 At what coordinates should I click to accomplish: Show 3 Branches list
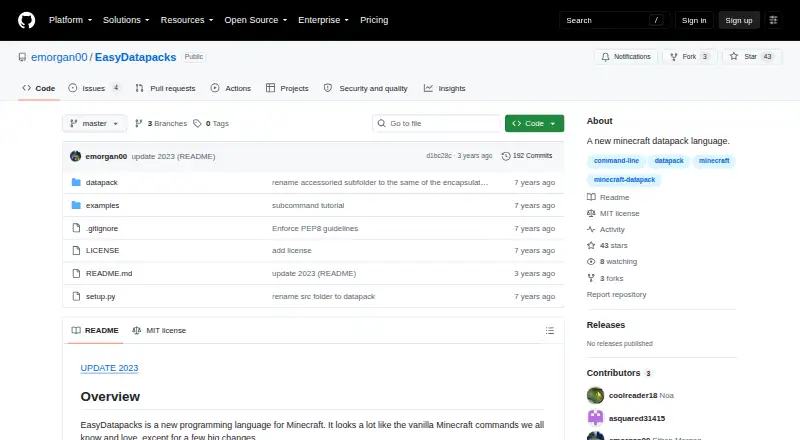(161, 124)
